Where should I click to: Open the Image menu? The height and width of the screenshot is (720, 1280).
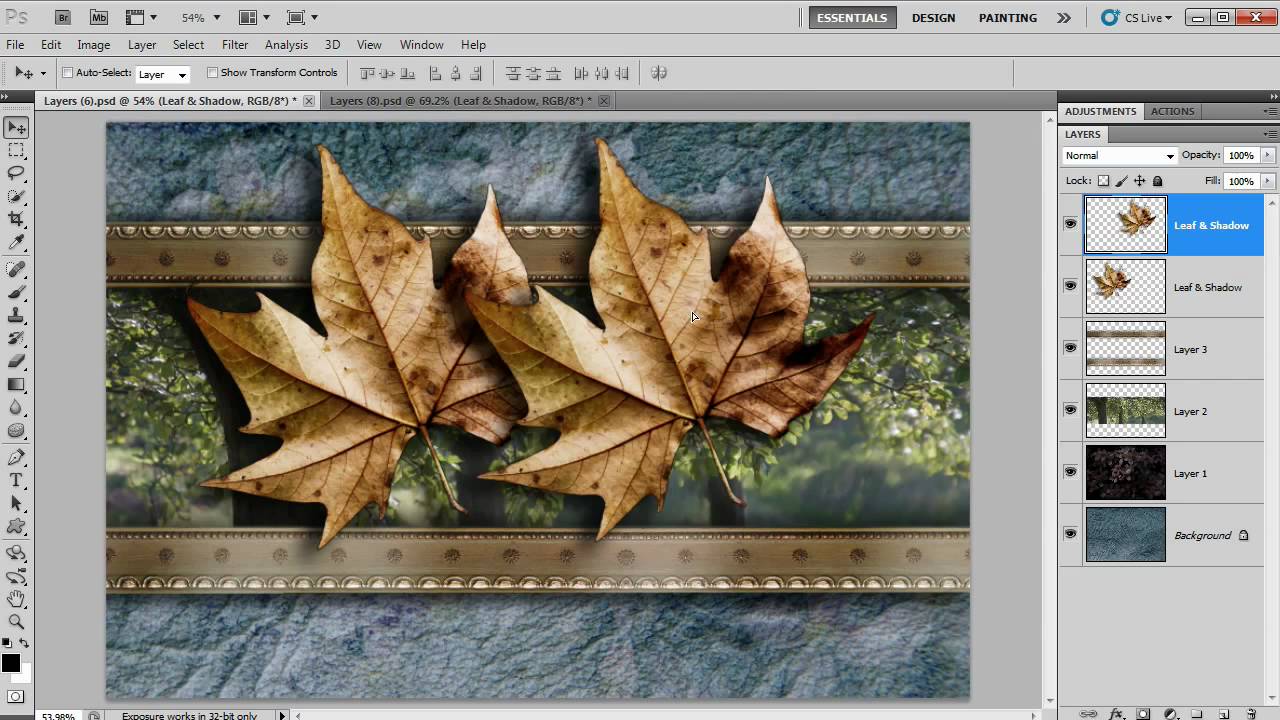point(94,45)
